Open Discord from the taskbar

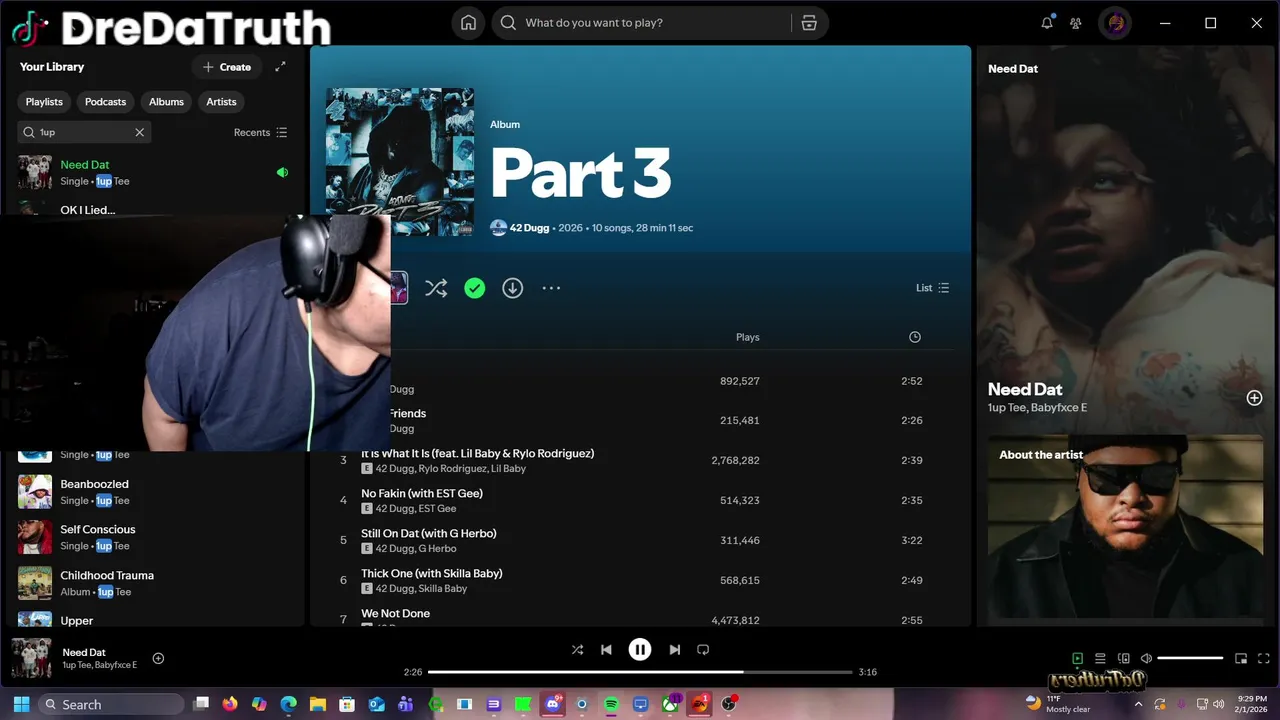click(x=552, y=704)
